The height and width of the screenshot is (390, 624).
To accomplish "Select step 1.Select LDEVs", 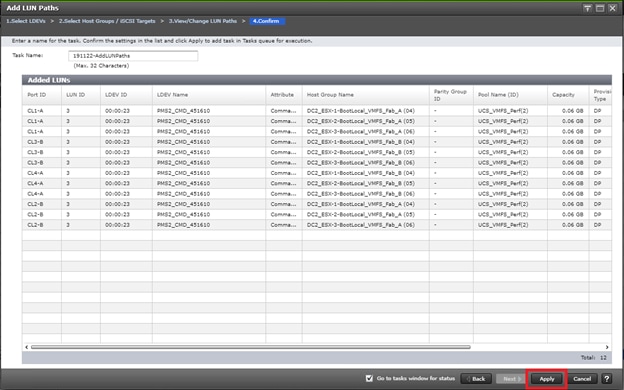I will point(26,21).
